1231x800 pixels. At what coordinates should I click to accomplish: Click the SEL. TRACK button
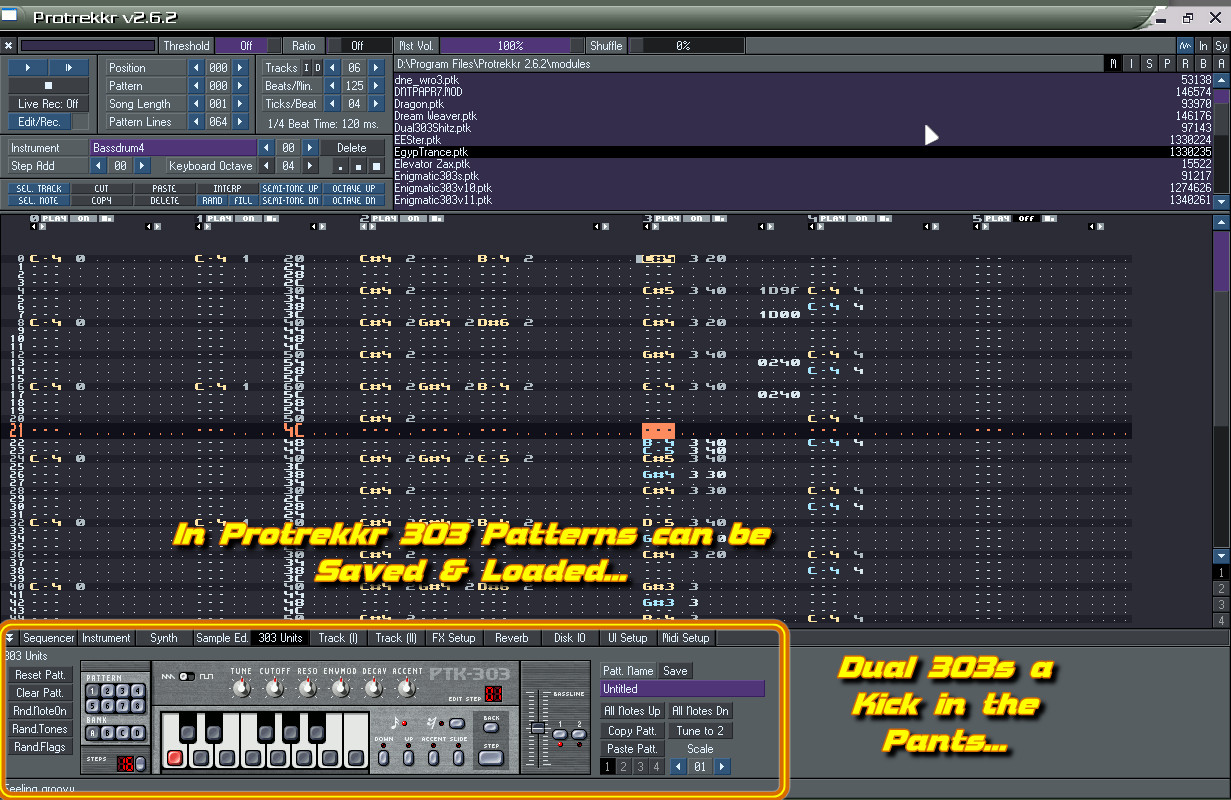point(39,188)
